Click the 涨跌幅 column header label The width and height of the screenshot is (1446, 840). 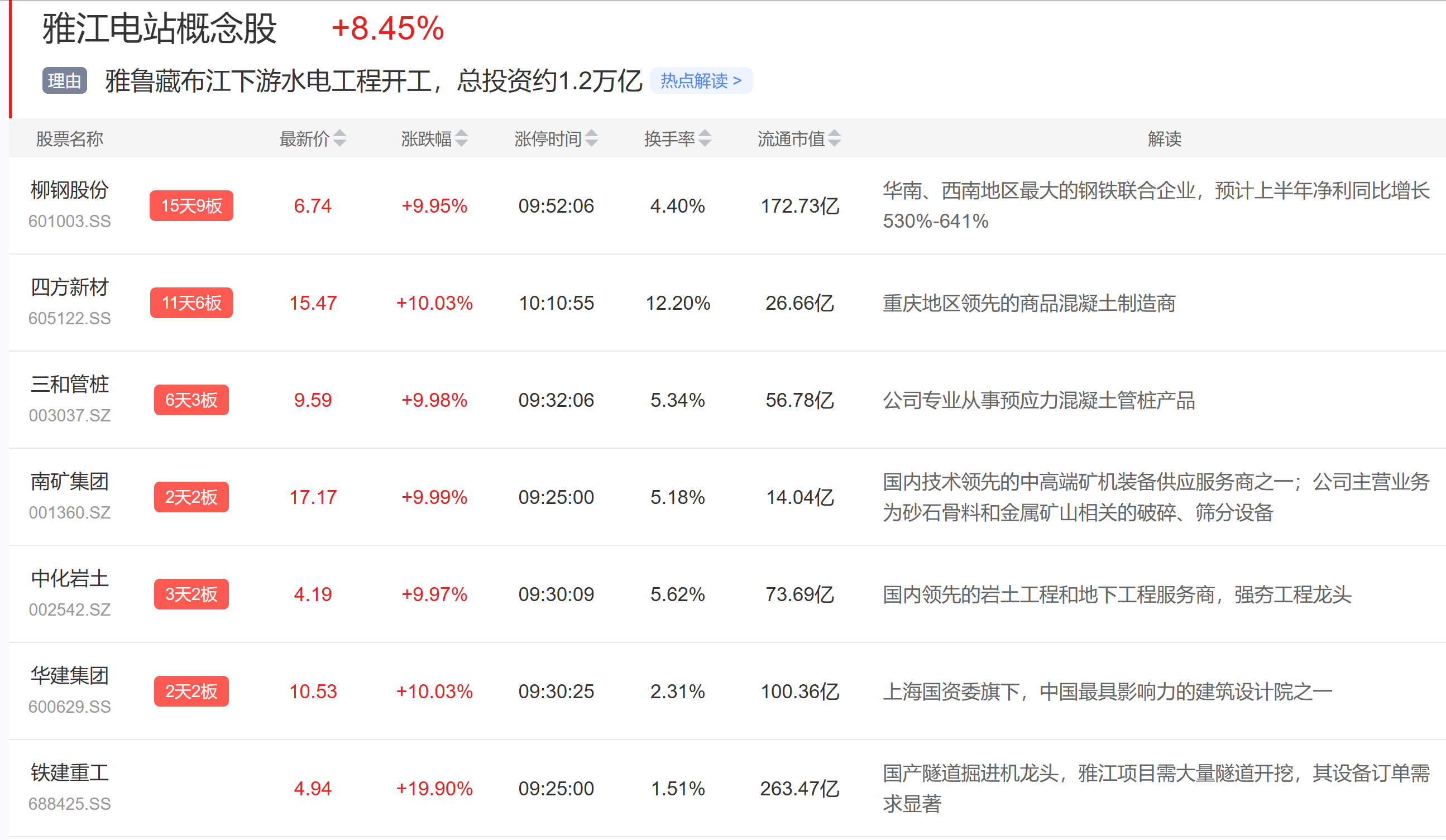tap(426, 138)
